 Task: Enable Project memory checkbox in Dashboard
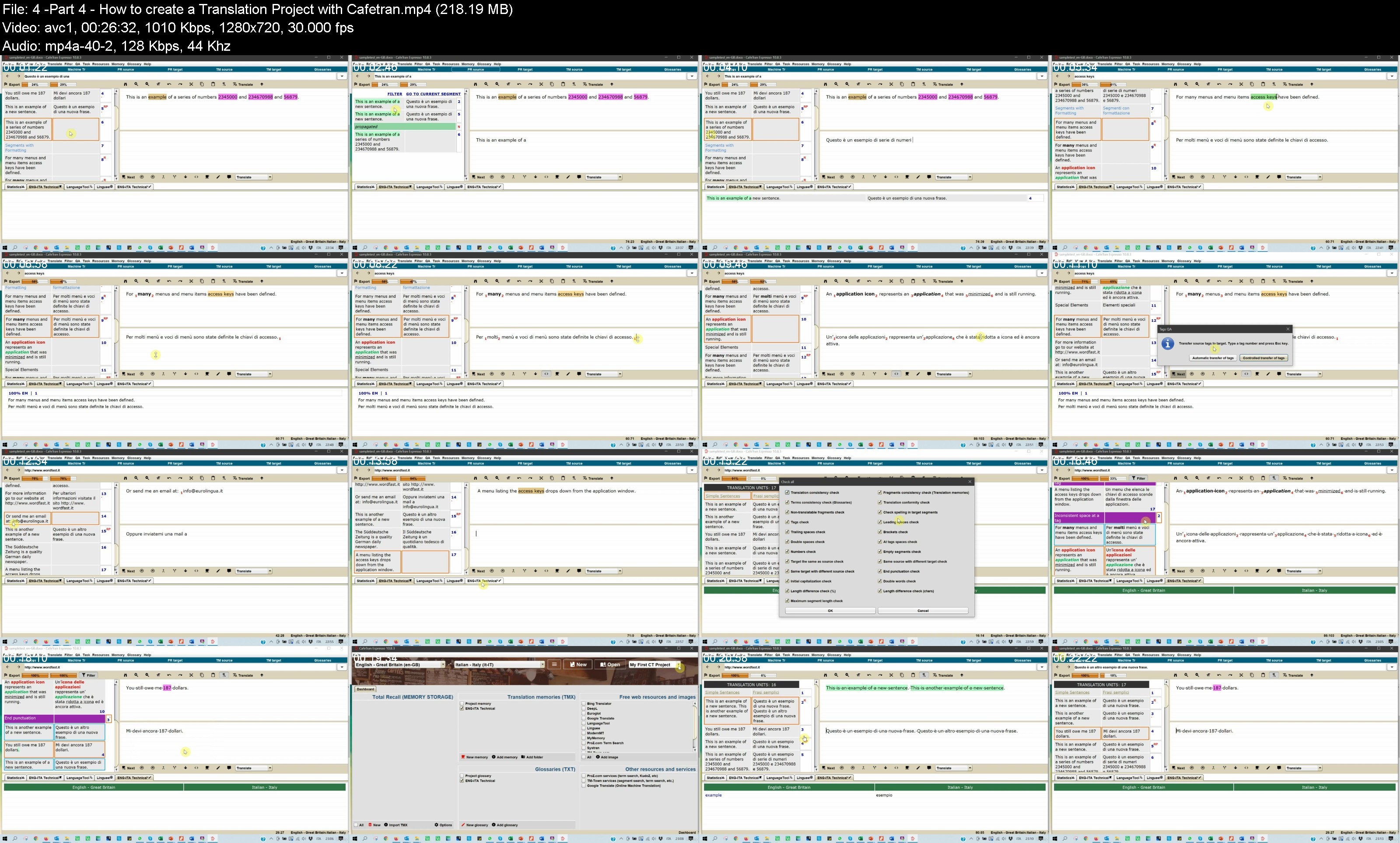[462, 704]
